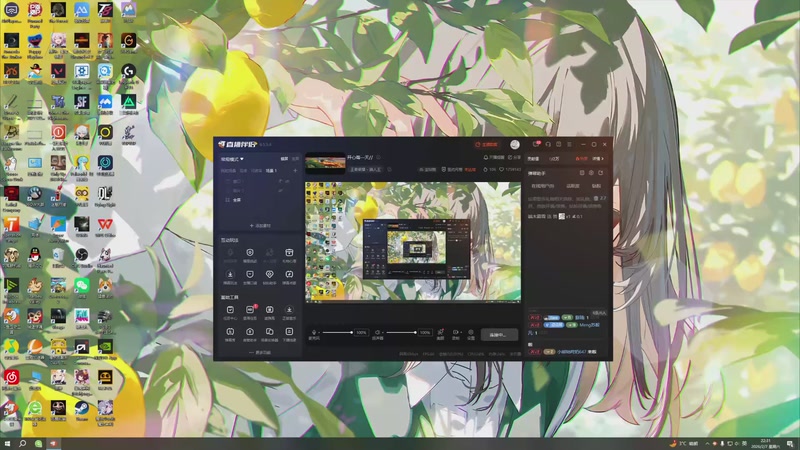Click the stream cover thumbnail
The width and height of the screenshot is (800, 450).
coord(325,163)
